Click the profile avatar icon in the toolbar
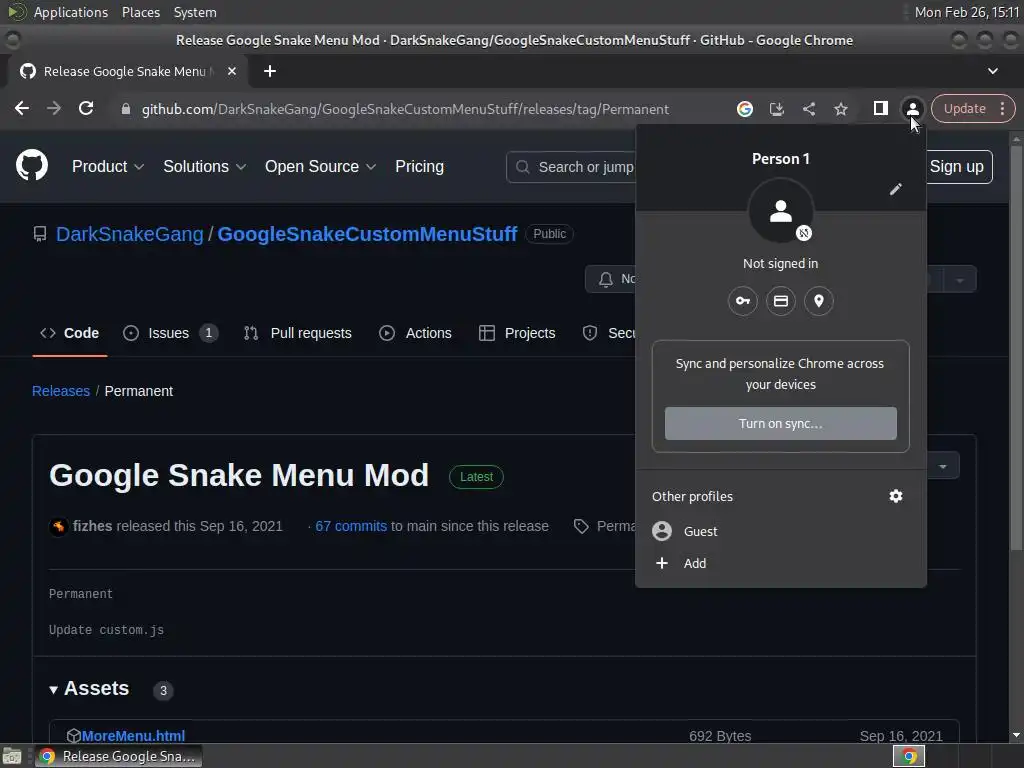1024x768 pixels. click(912, 108)
